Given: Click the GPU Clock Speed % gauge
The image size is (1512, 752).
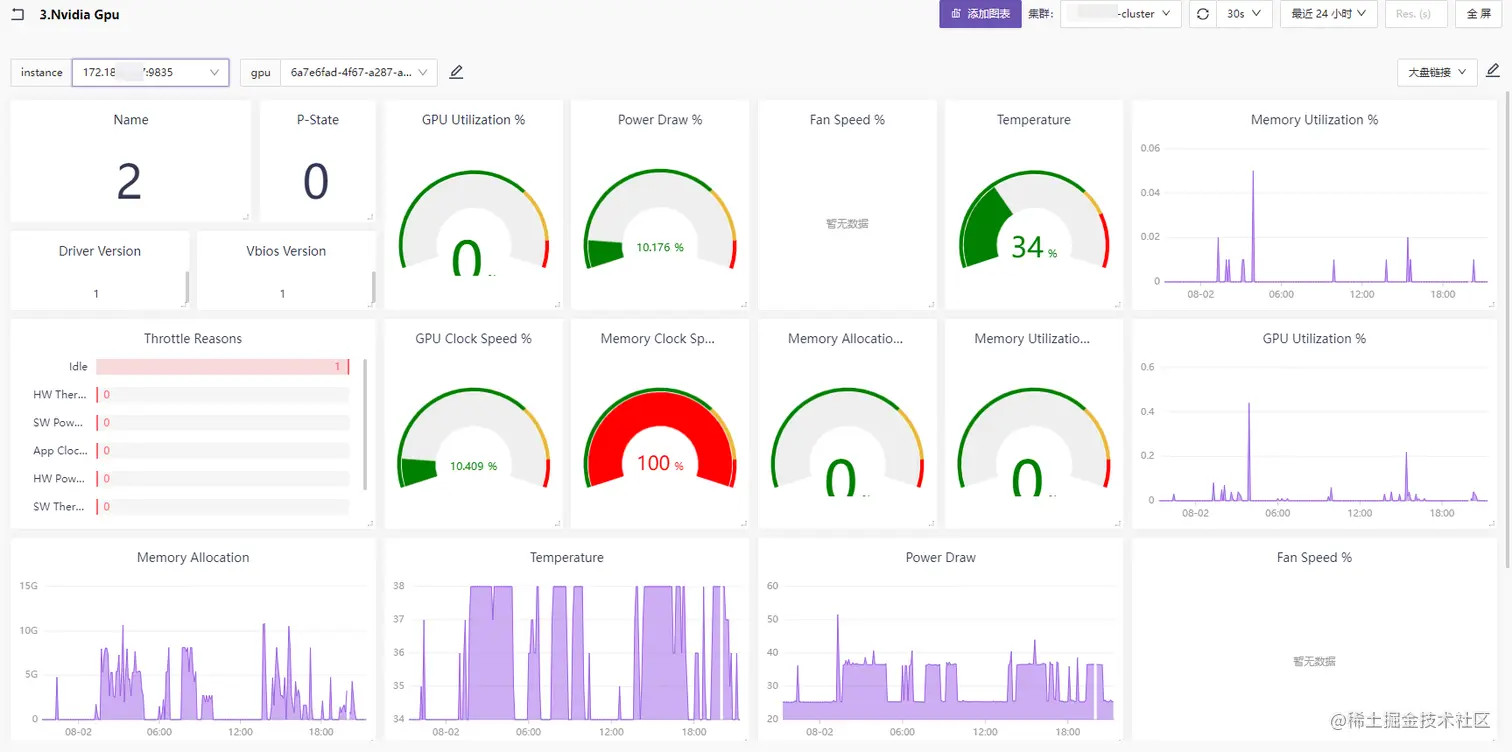Looking at the screenshot, I should 473,440.
